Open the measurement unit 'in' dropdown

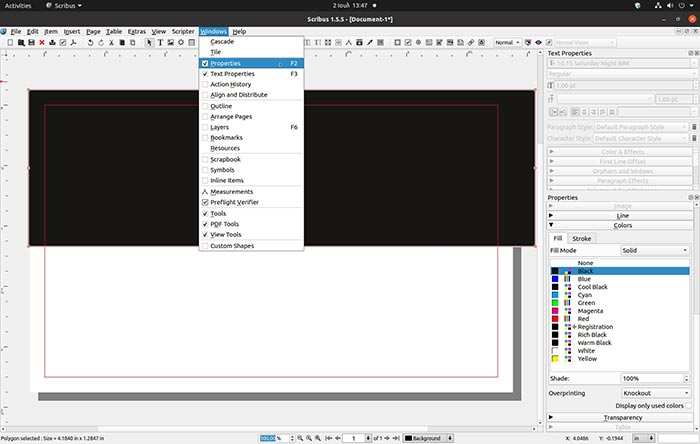[643, 438]
